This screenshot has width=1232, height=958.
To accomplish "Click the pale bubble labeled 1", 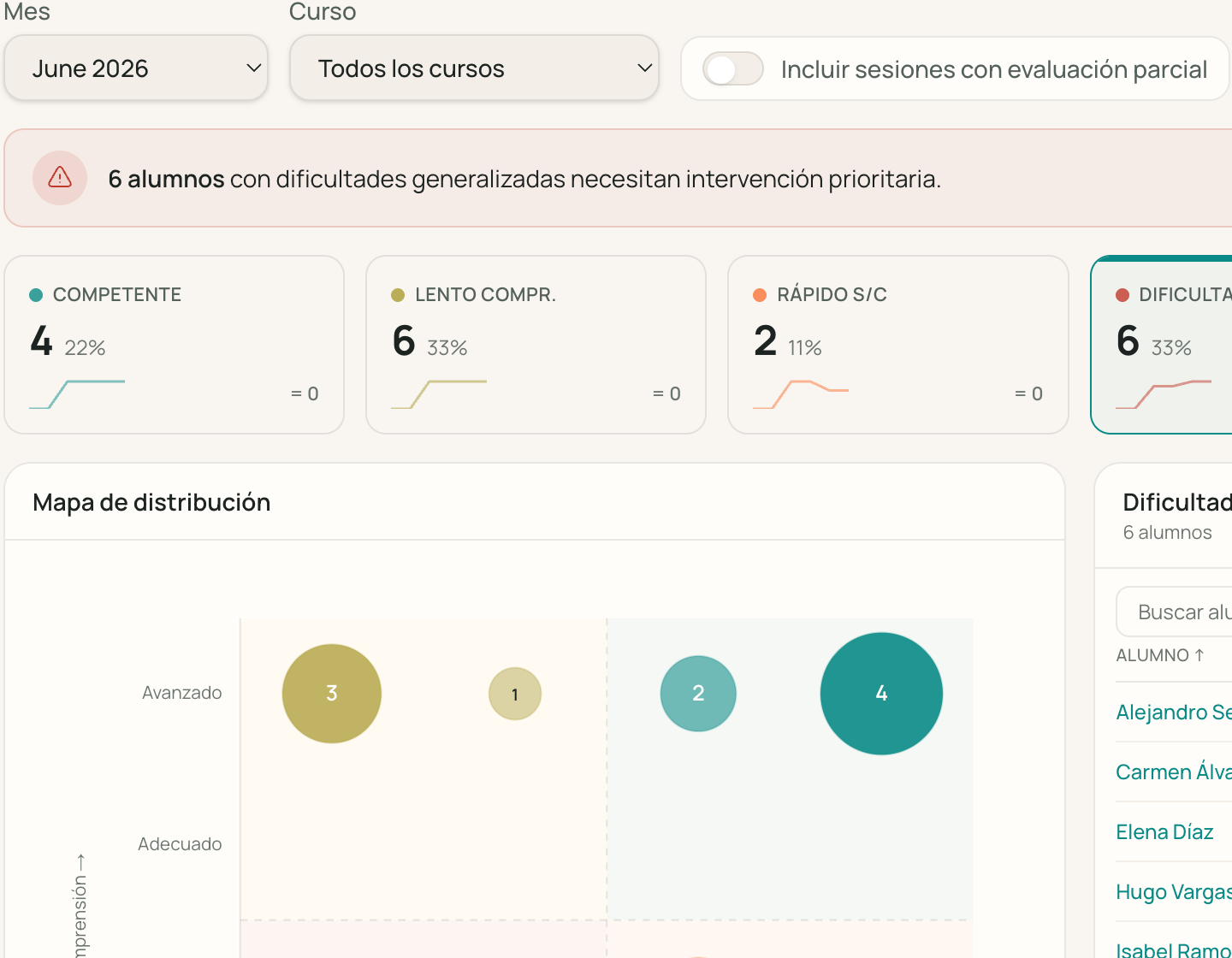I will tap(515, 694).
